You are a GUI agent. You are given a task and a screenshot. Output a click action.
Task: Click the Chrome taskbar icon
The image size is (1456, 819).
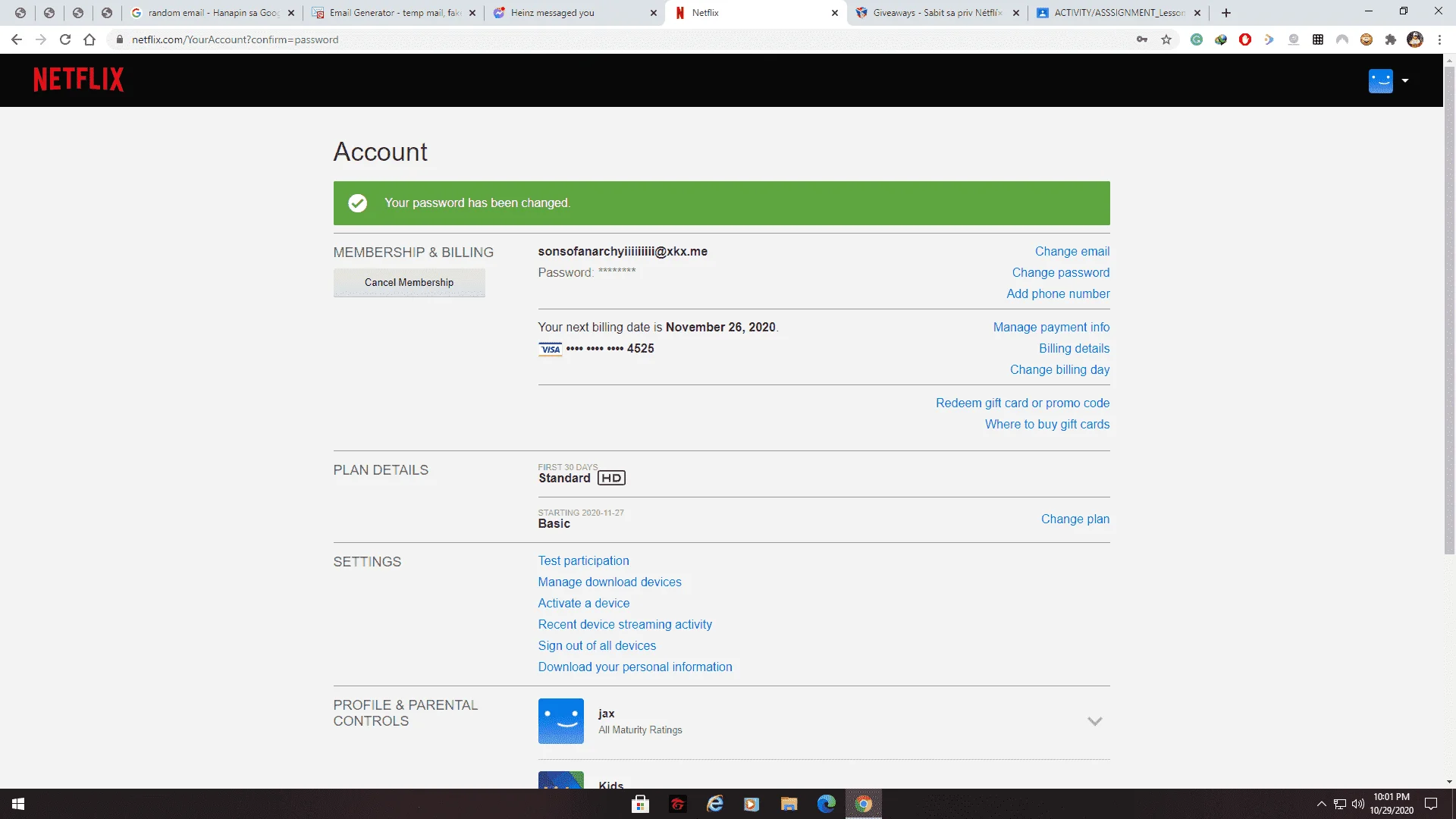863,804
